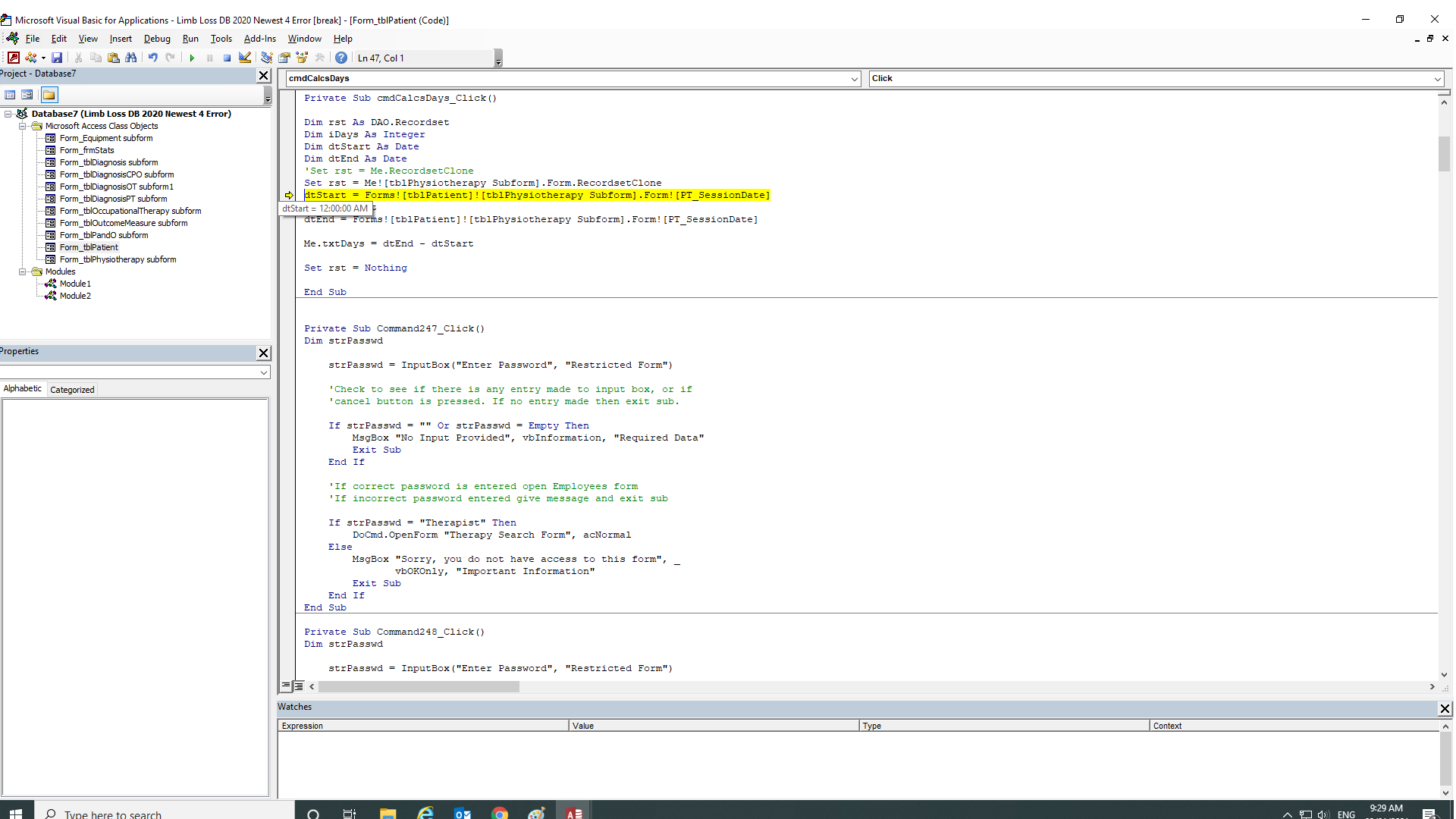Select Form_tblPatient in project tree

point(89,247)
